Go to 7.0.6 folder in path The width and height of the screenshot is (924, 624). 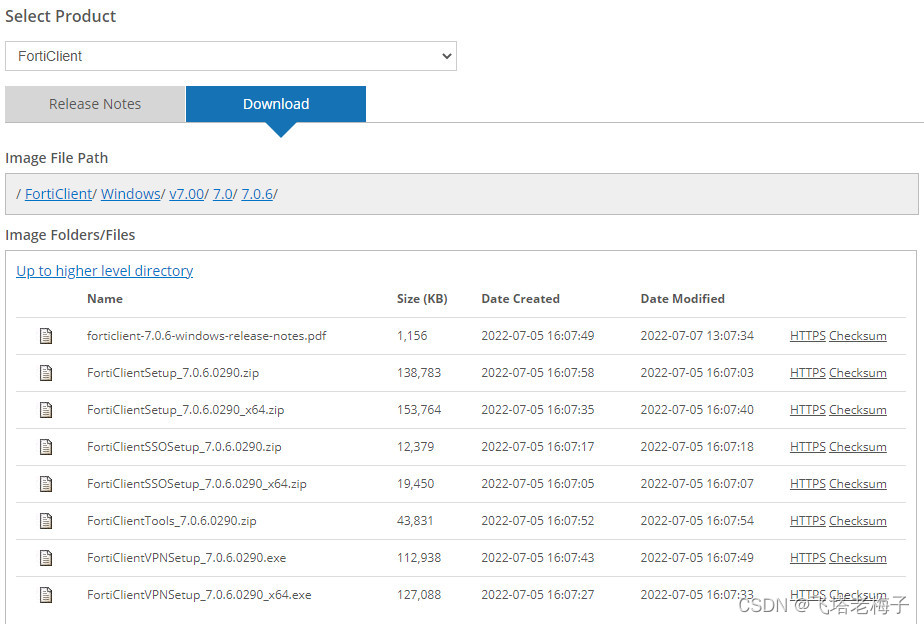click(x=258, y=194)
